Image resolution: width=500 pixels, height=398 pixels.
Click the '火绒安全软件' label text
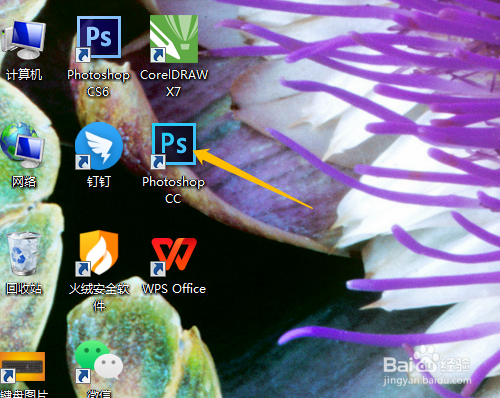[x=99, y=297]
